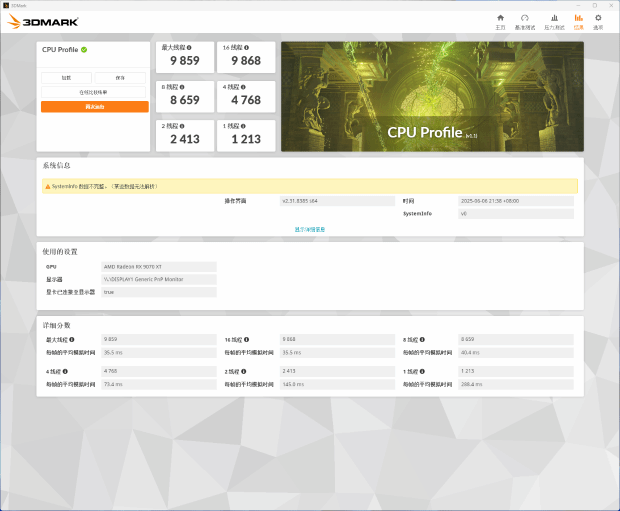Click the 16 threads score 9 868
Viewport: 620px width, 511px height.
click(246, 61)
